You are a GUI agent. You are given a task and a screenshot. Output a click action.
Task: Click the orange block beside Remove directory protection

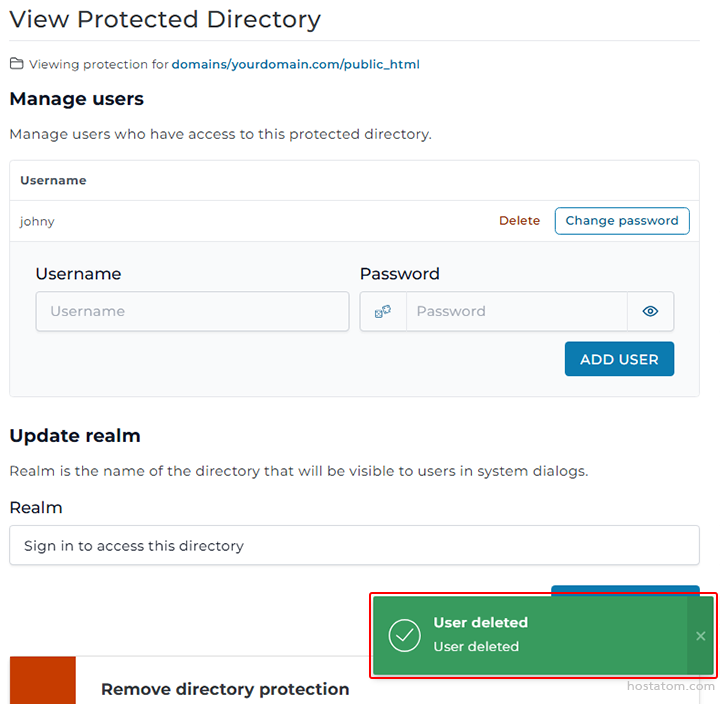(43, 680)
